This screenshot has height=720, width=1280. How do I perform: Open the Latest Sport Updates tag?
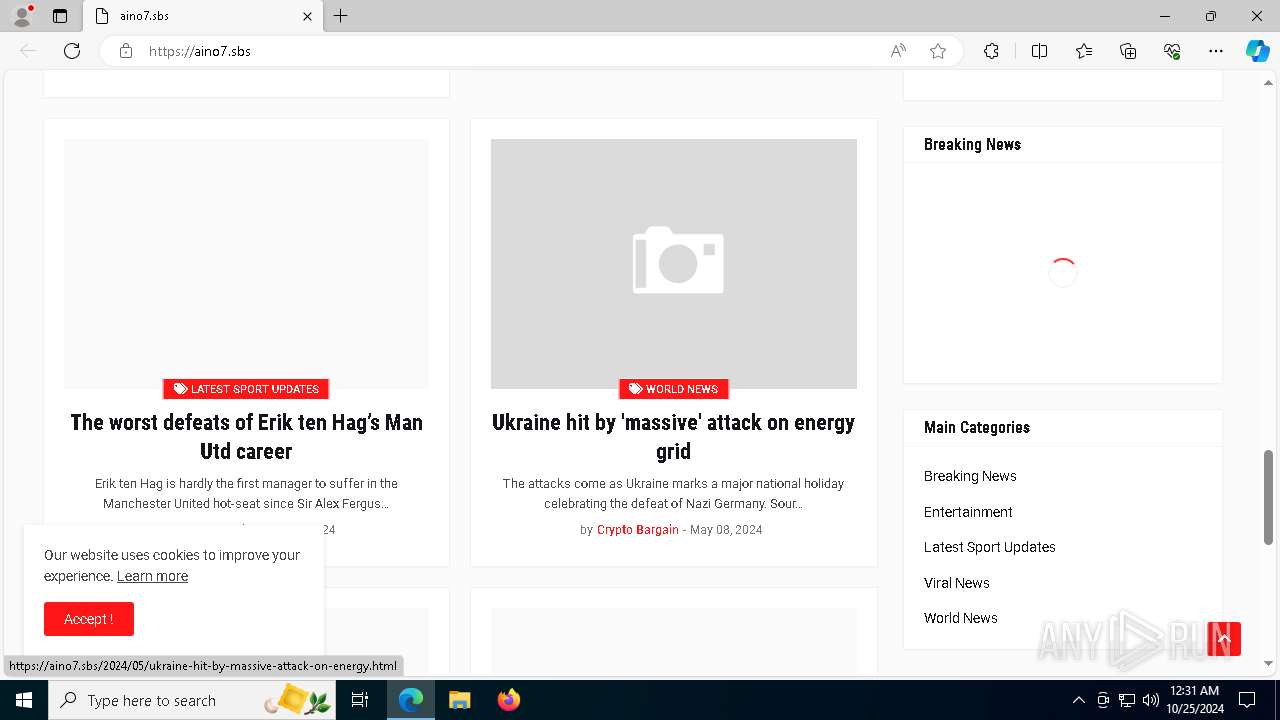[x=246, y=389]
